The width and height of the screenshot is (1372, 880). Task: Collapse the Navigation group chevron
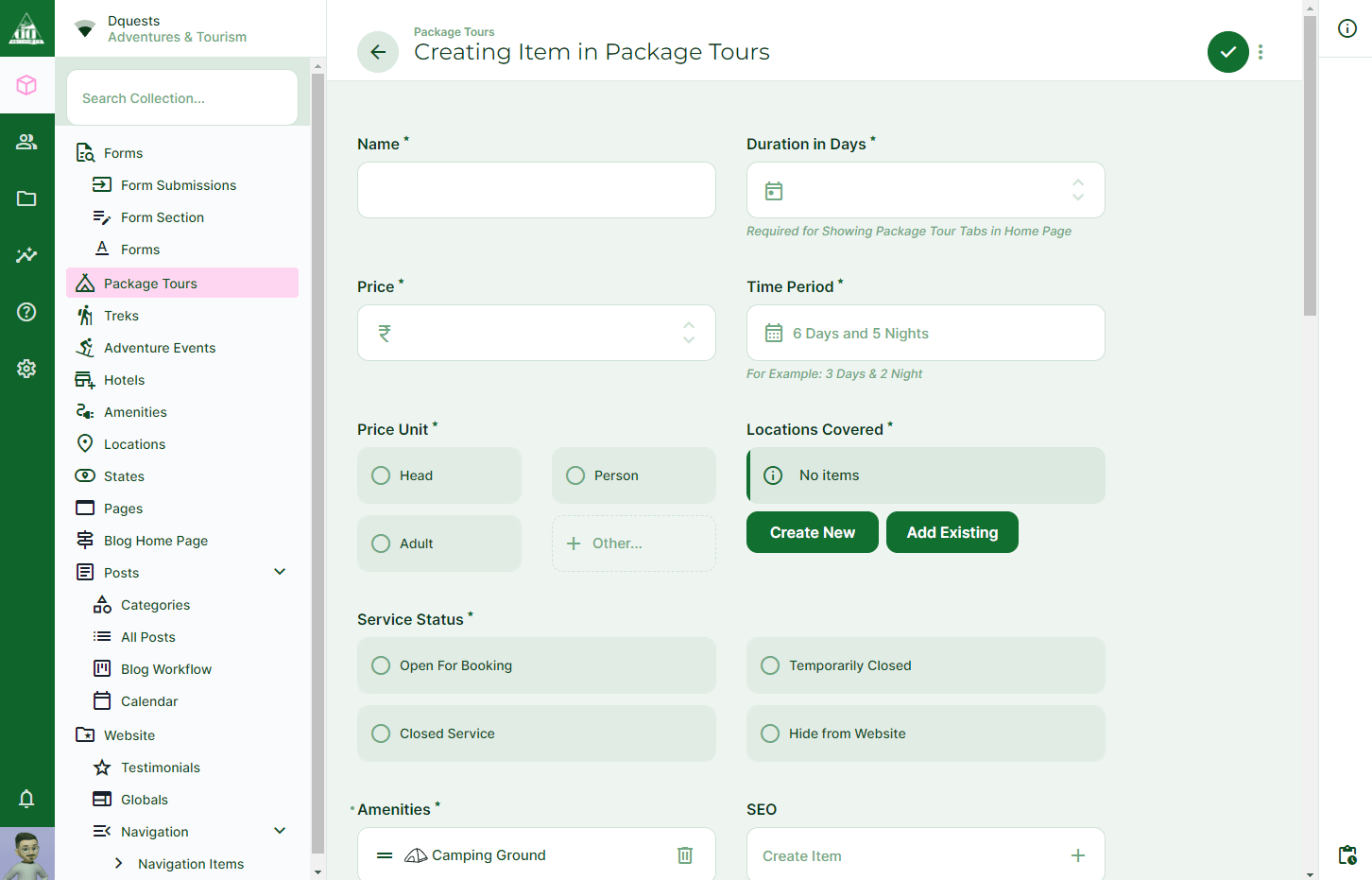tap(280, 831)
